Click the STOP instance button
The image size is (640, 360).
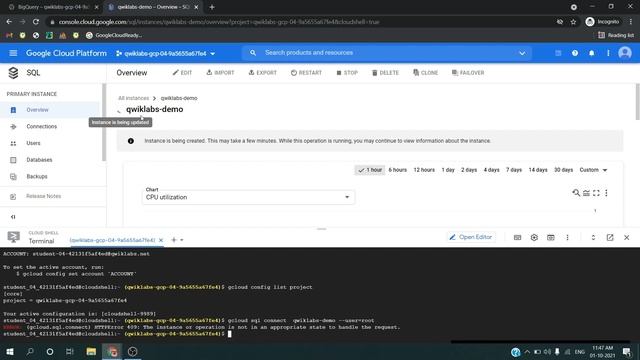(347, 73)
